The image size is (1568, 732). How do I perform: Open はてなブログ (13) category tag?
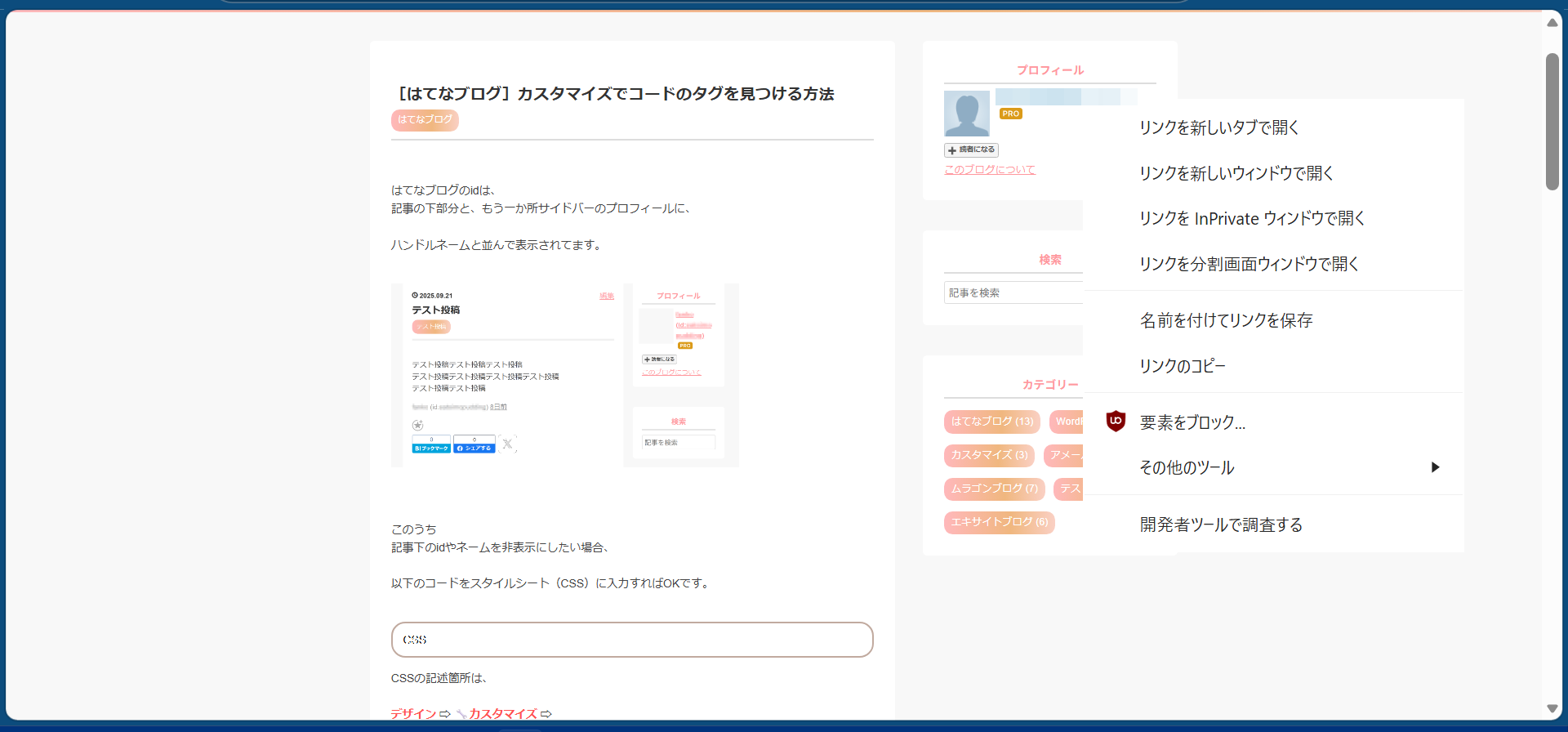[x=992, y=422]
